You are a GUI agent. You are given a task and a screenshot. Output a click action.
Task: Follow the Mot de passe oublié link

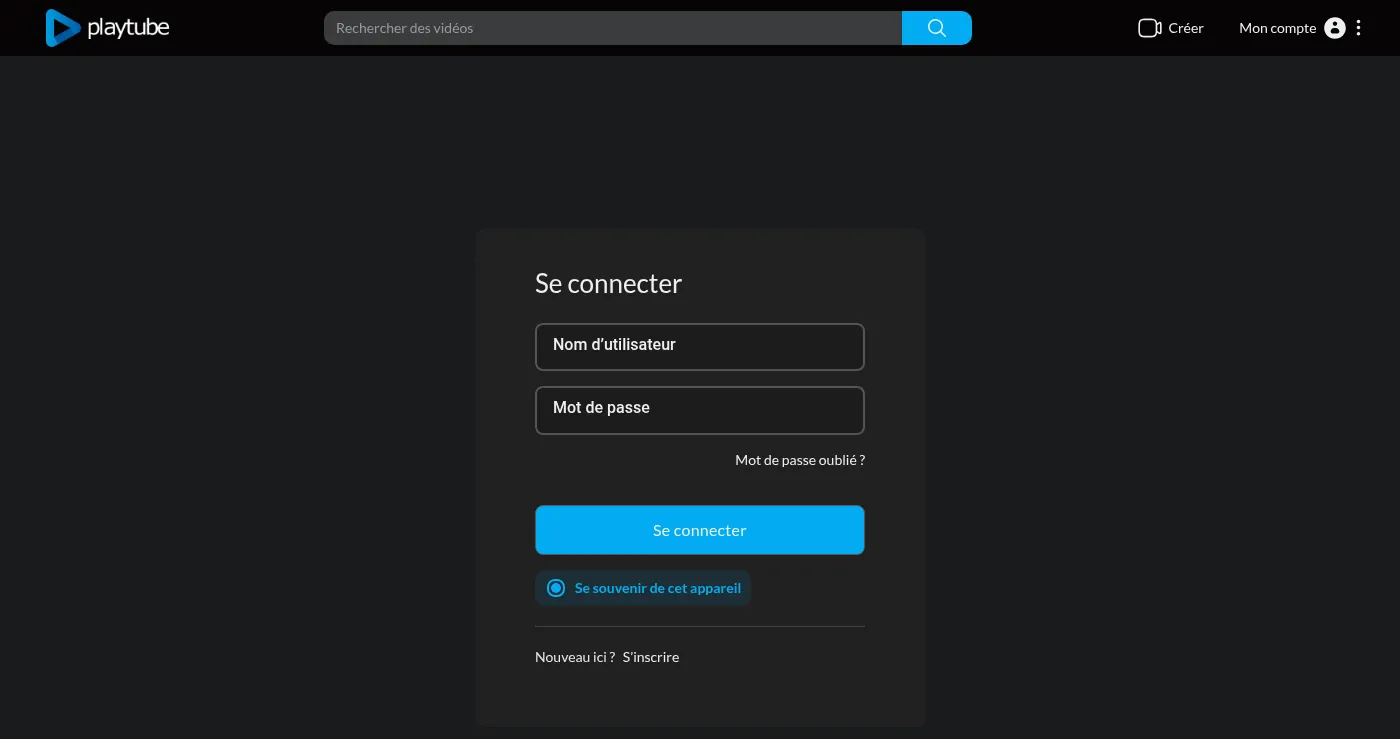coord(800,460)
